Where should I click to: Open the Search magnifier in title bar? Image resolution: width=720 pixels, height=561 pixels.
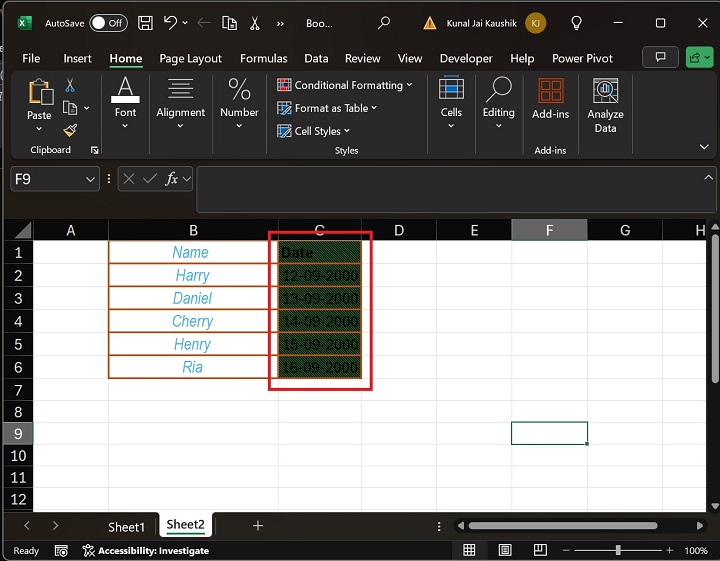coord(384,22)
